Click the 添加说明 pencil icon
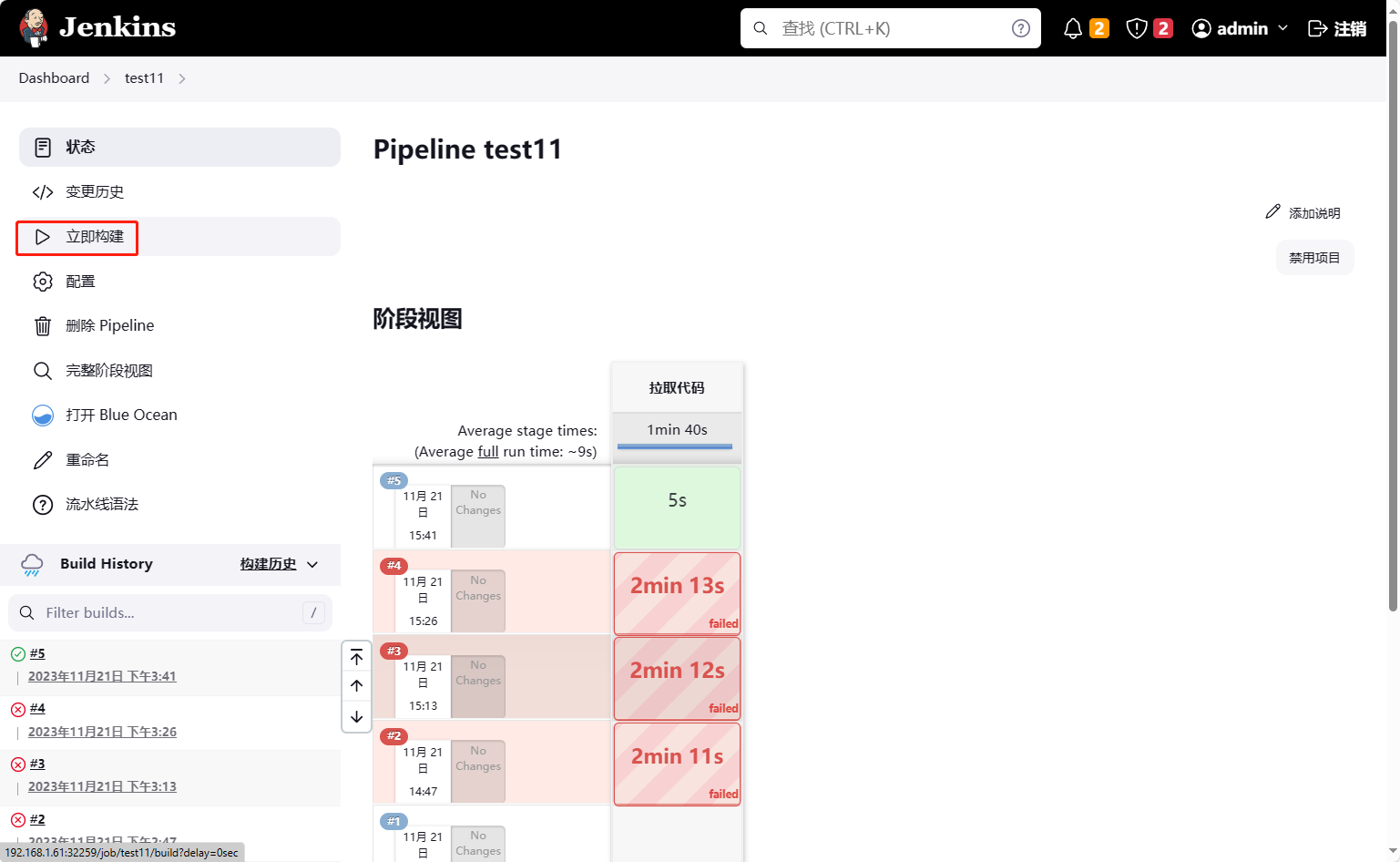This screenshot has width=1400, height=862. [1272, 211]
